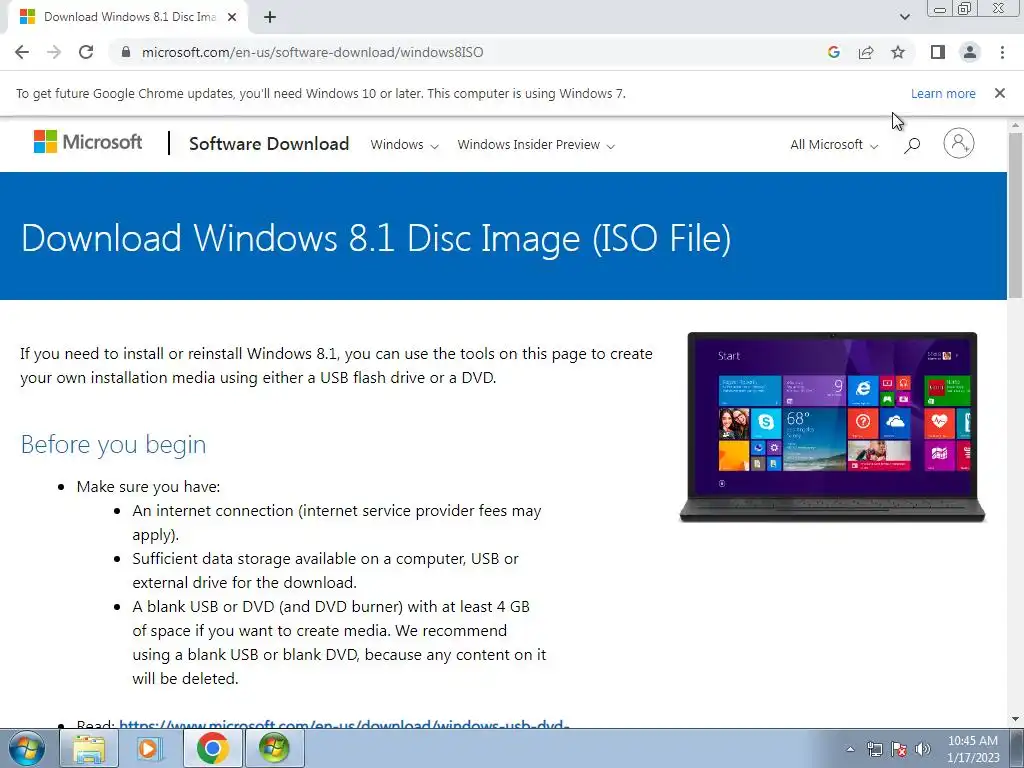Switch to Chrome in the taskbar
1024x768 pixels.
click(212, 748)
